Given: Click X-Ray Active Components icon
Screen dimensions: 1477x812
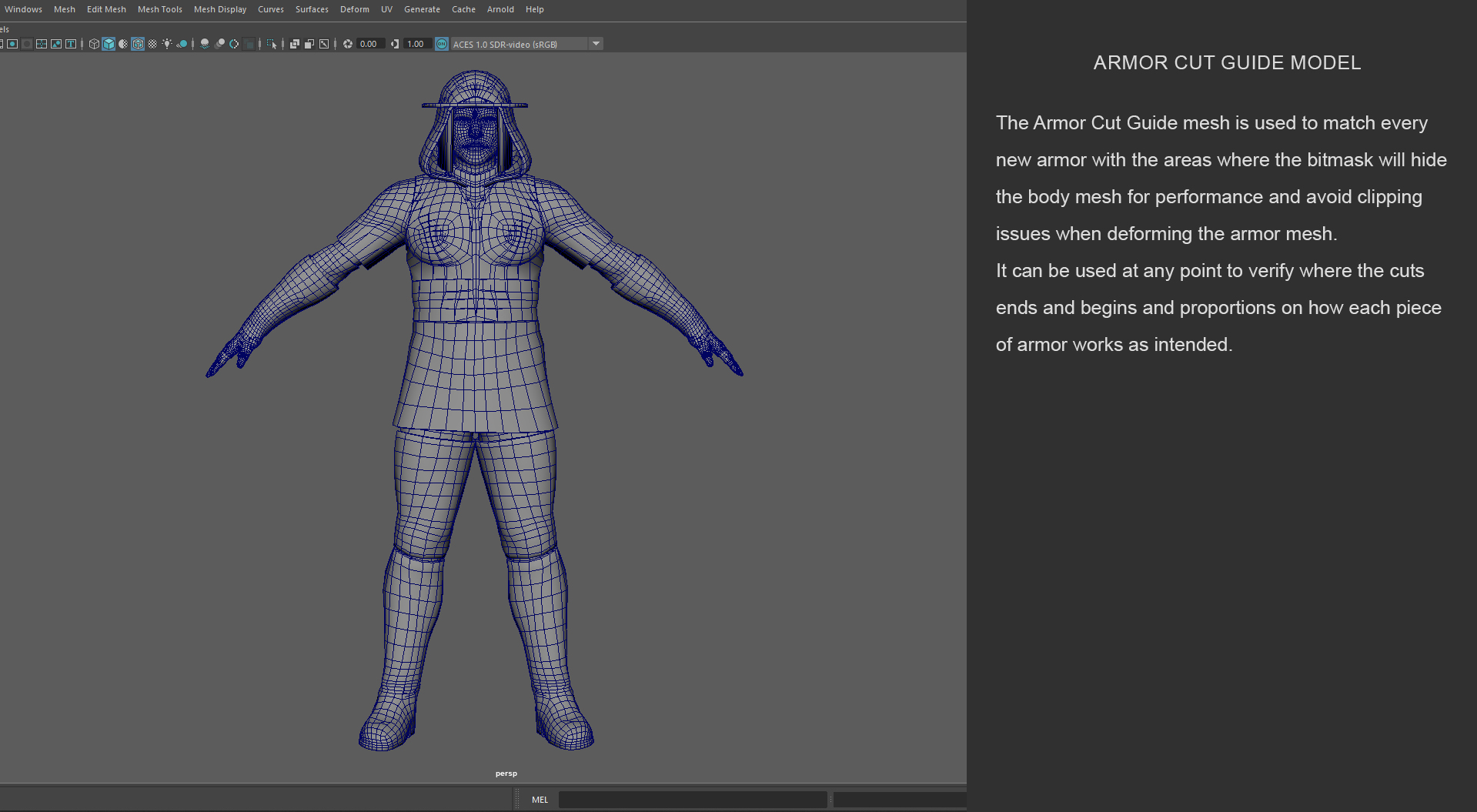Looking at the screenshot, I should pos(309,44).
